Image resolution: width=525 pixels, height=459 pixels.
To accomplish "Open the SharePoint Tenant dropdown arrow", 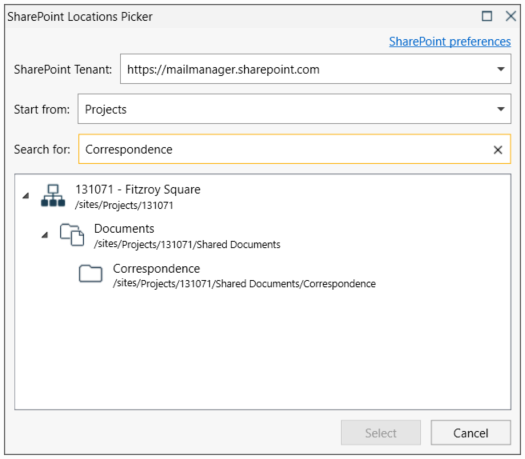I will [501, 69].
